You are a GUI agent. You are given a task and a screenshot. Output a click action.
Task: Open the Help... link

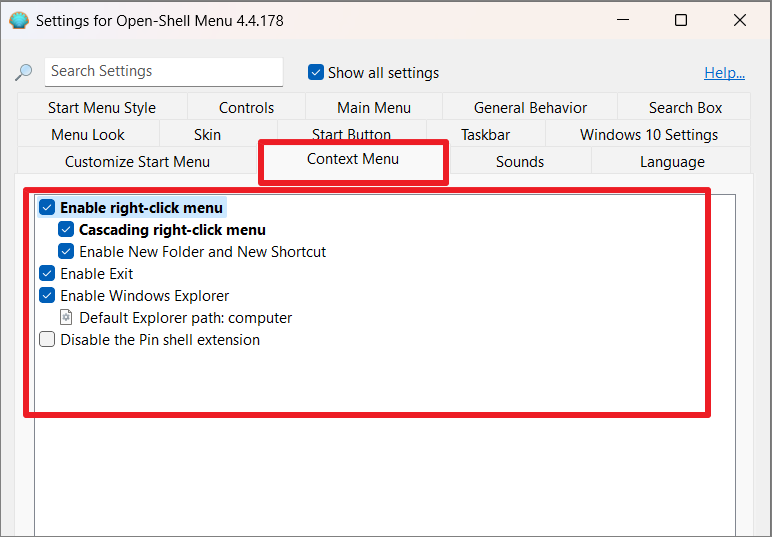coord(724,73)
